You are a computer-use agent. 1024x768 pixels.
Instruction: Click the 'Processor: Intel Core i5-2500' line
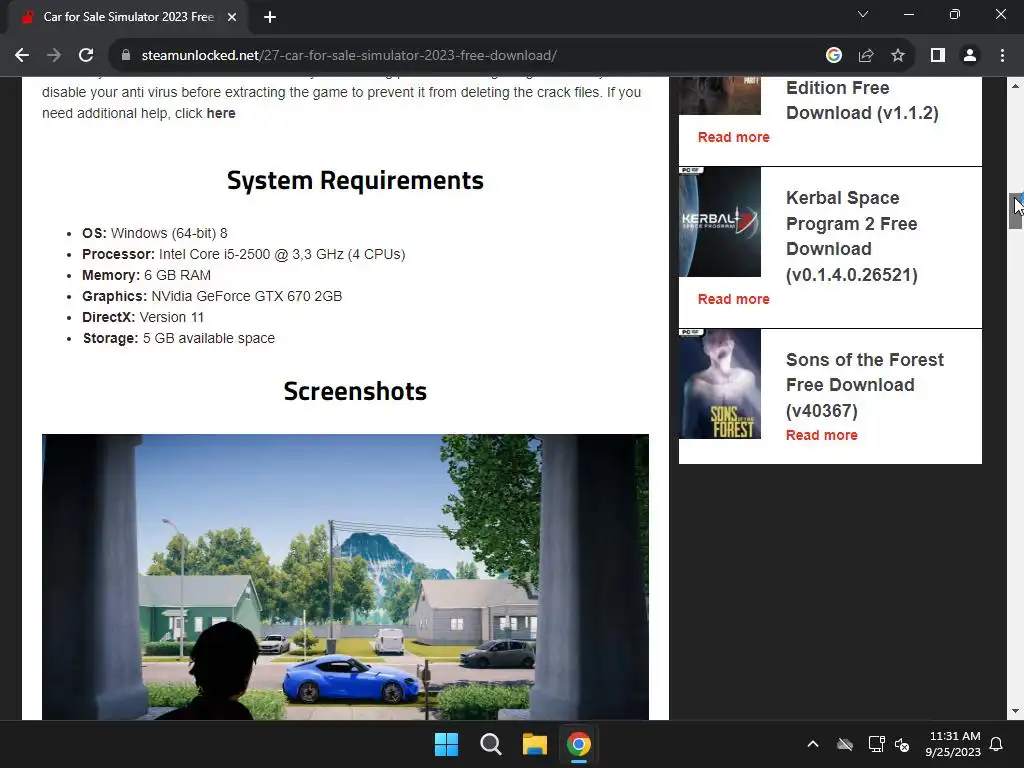tap(244, 254)
